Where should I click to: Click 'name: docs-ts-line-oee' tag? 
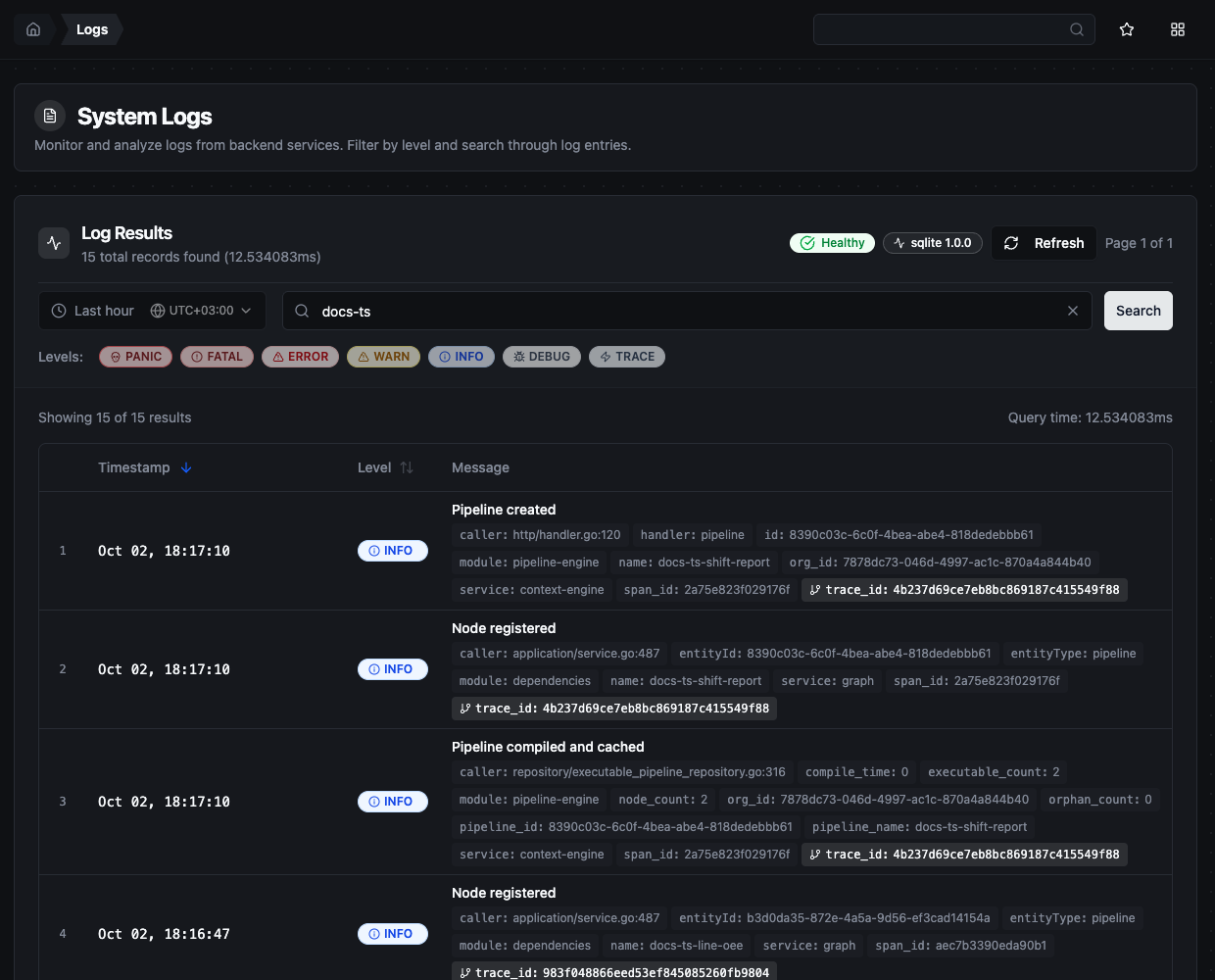click(677, 946)
